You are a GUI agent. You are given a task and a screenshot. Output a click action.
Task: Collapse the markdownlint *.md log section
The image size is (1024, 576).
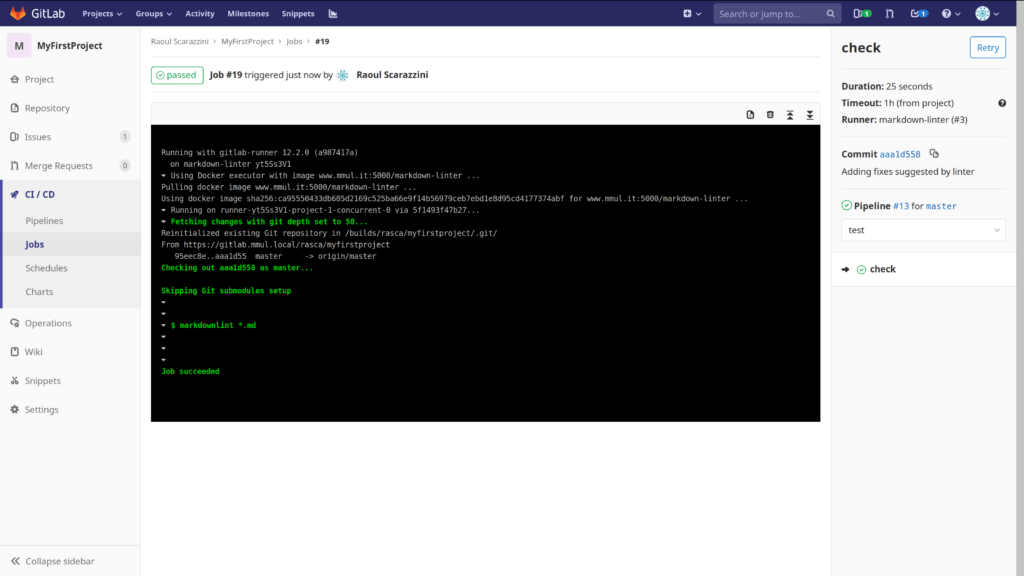(x=163, y=325)
